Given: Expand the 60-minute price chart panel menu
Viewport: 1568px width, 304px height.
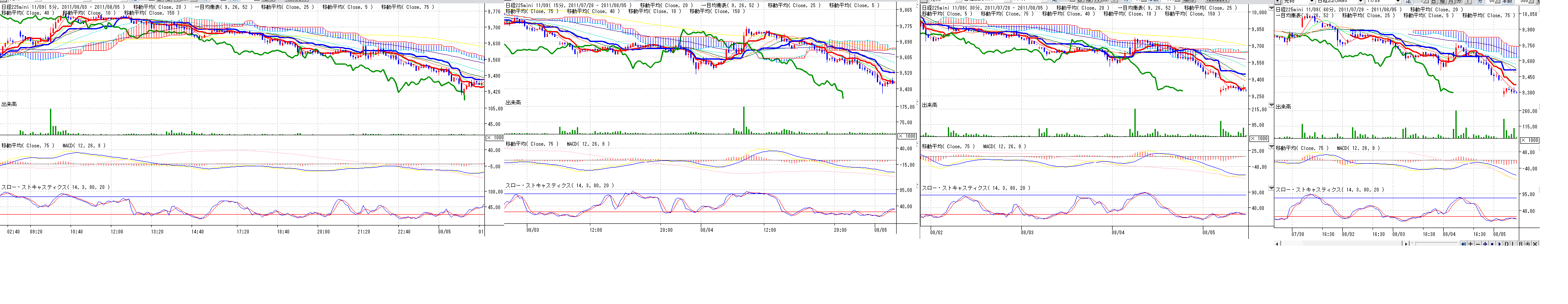Looking at the screenshot, I should pyautogui.click(x=1271, y=8).
